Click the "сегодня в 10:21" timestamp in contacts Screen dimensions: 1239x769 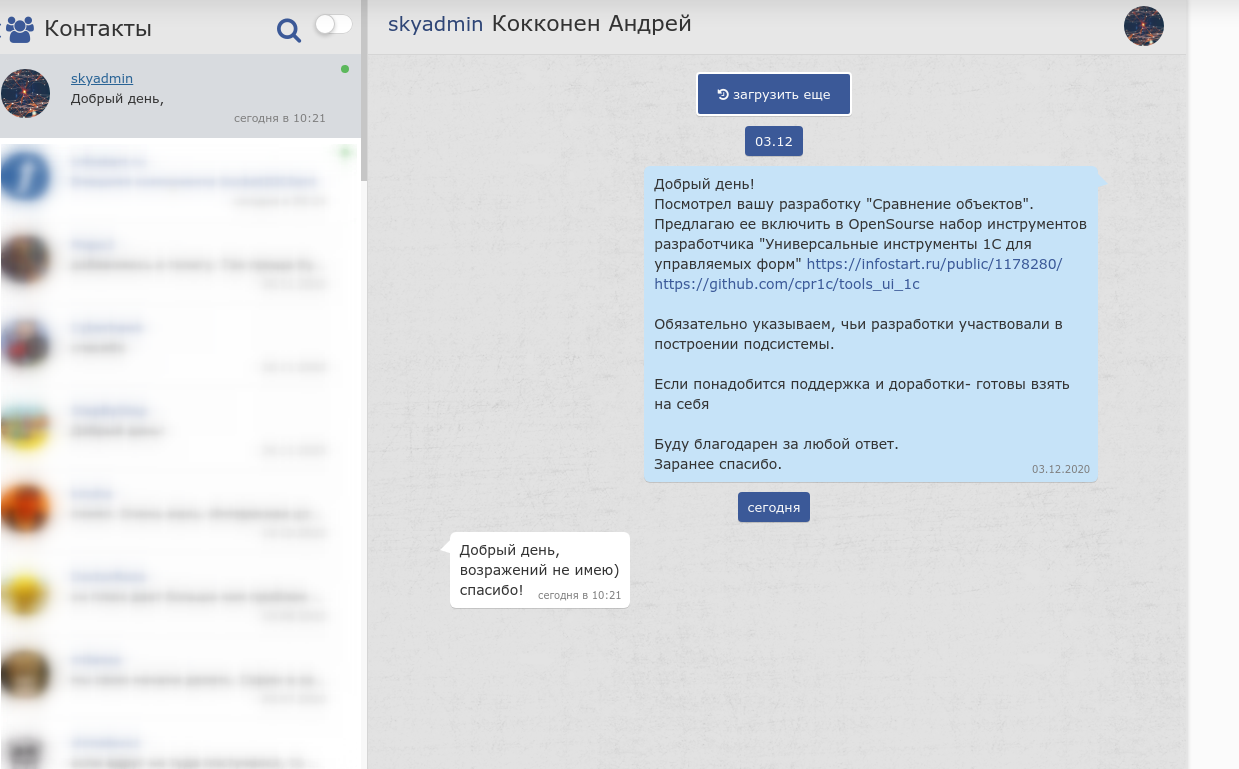point(280,118)
